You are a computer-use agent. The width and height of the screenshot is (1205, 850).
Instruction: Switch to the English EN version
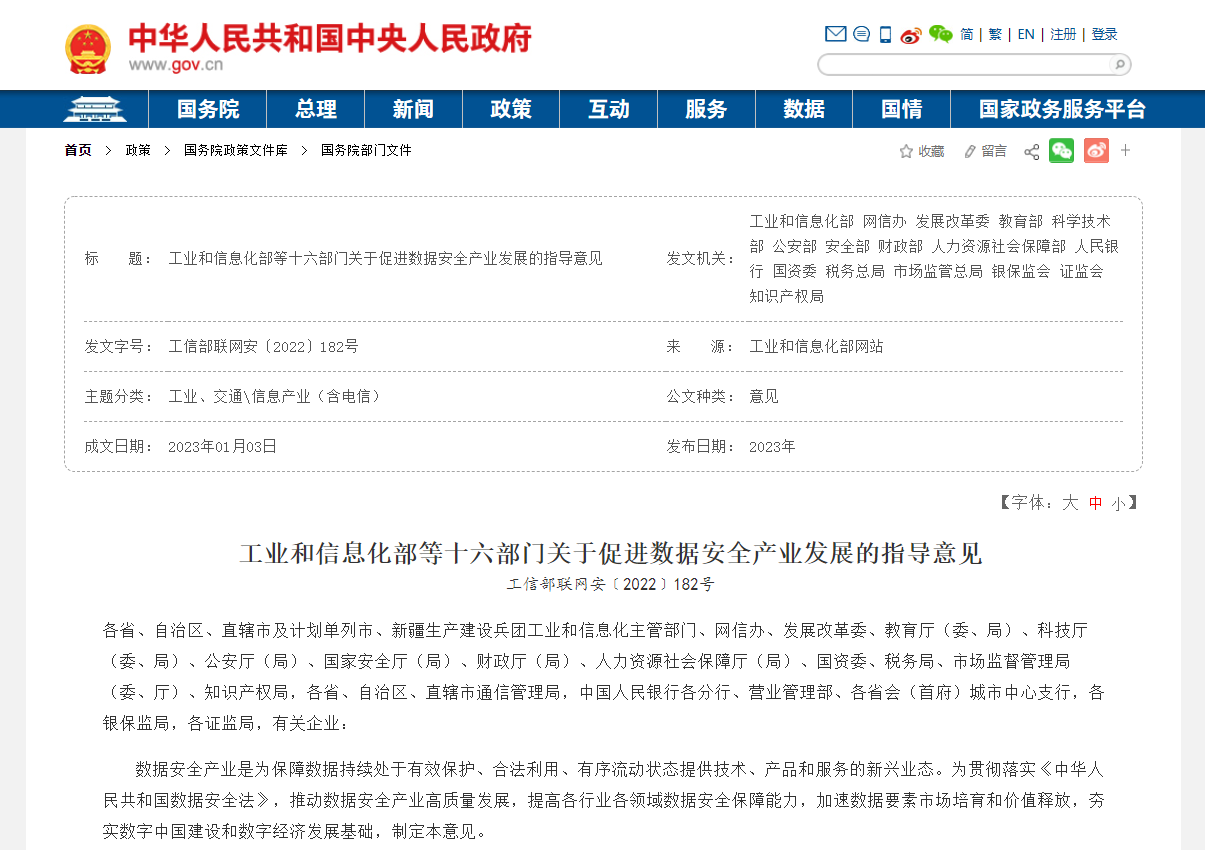(1026, 34)
